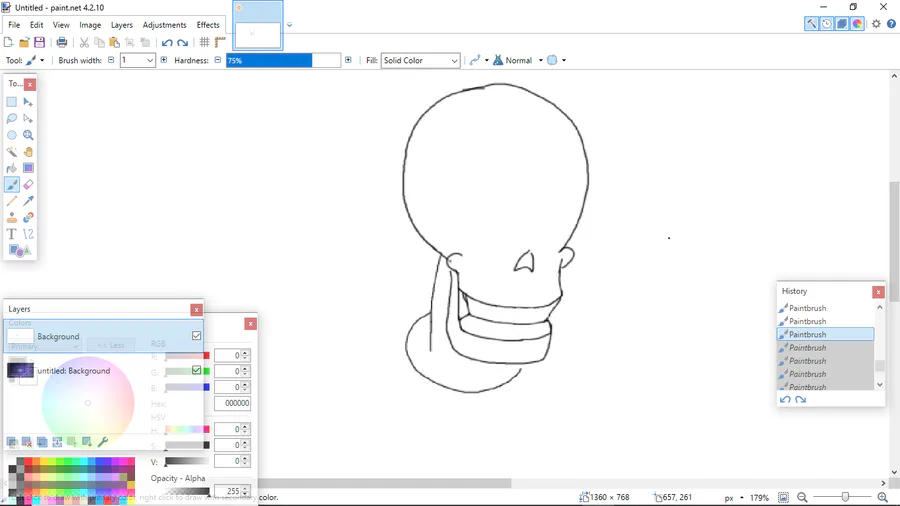
Task: Open the Effects menu
Action: tap(208, 25)
